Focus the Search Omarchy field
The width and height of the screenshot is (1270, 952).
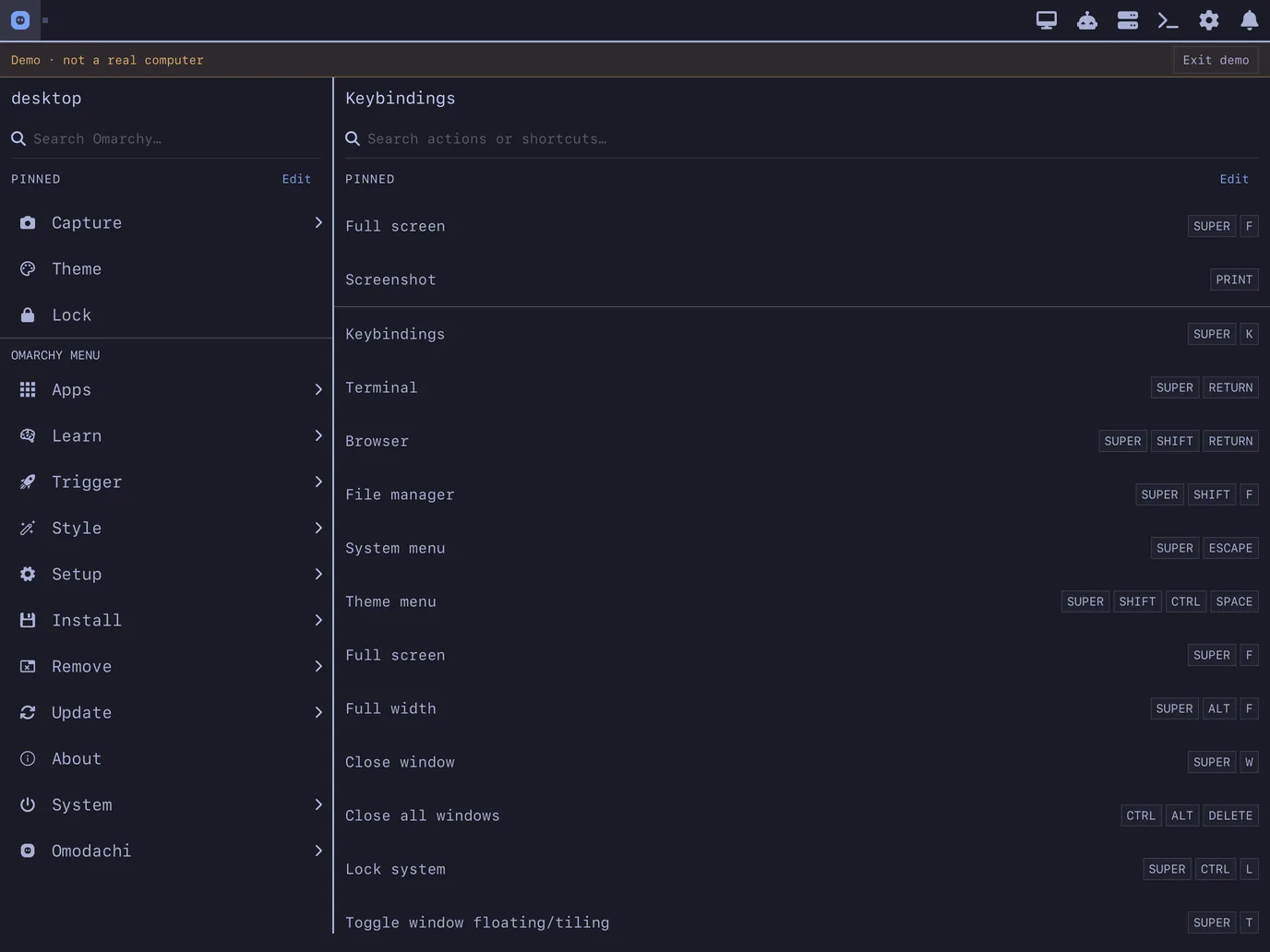pyautogui.click(x=166, y=138)
